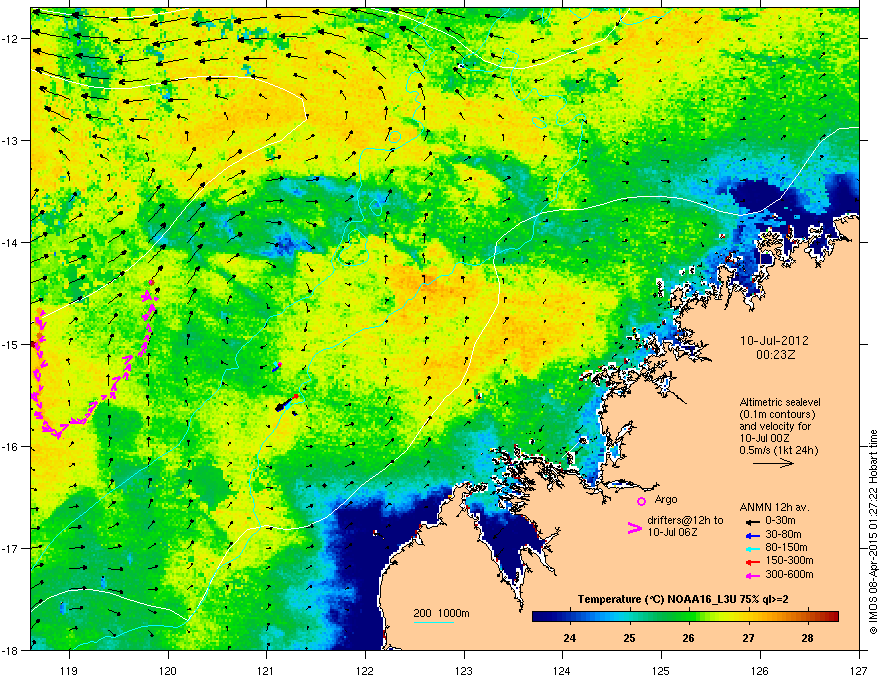Click the "300-600m" depth label
Image resolution: width=880 pixels, height=680 pixels.
[x=789, y=574]
